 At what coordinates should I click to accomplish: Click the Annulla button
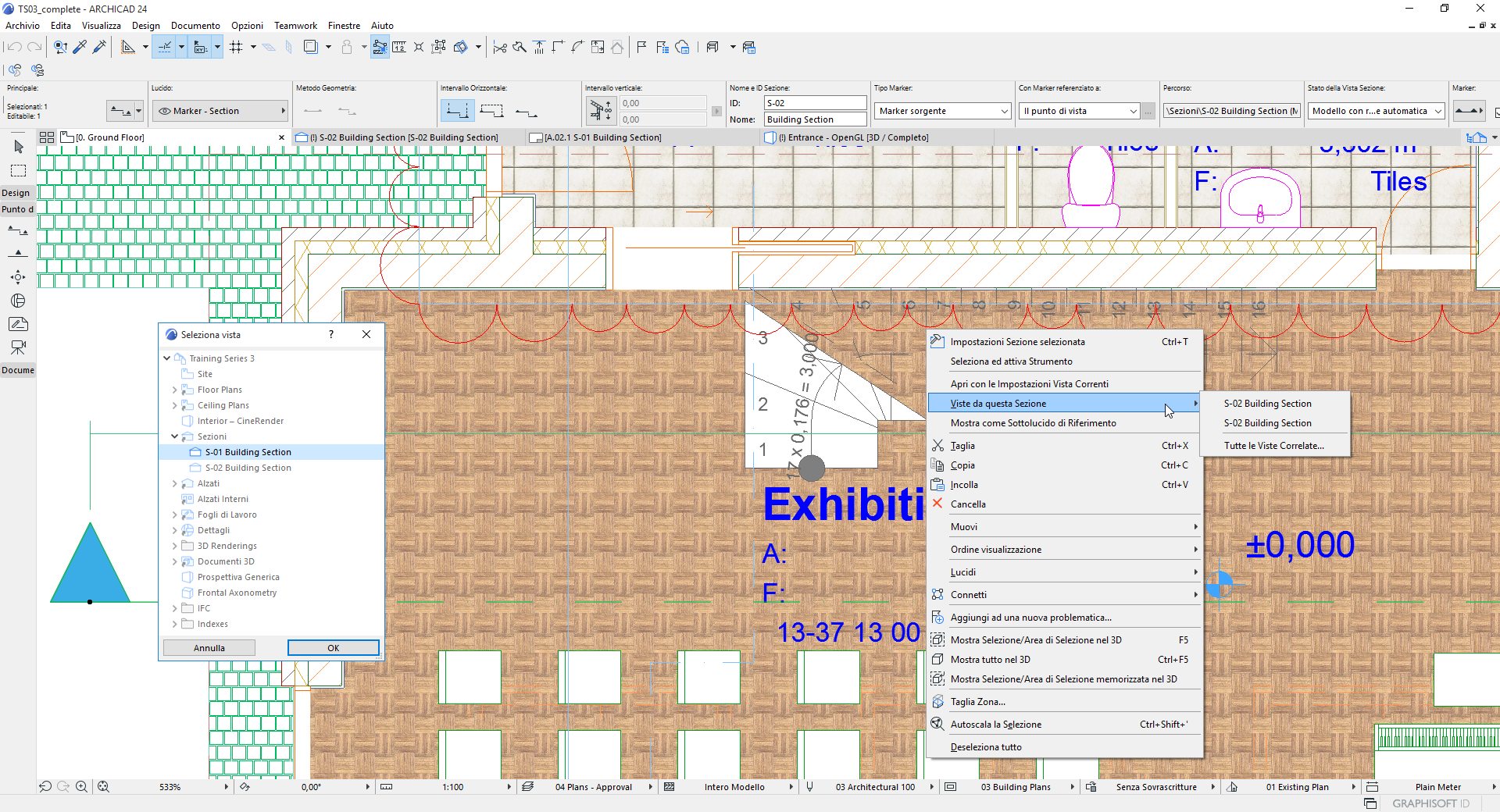coord(209,648)
